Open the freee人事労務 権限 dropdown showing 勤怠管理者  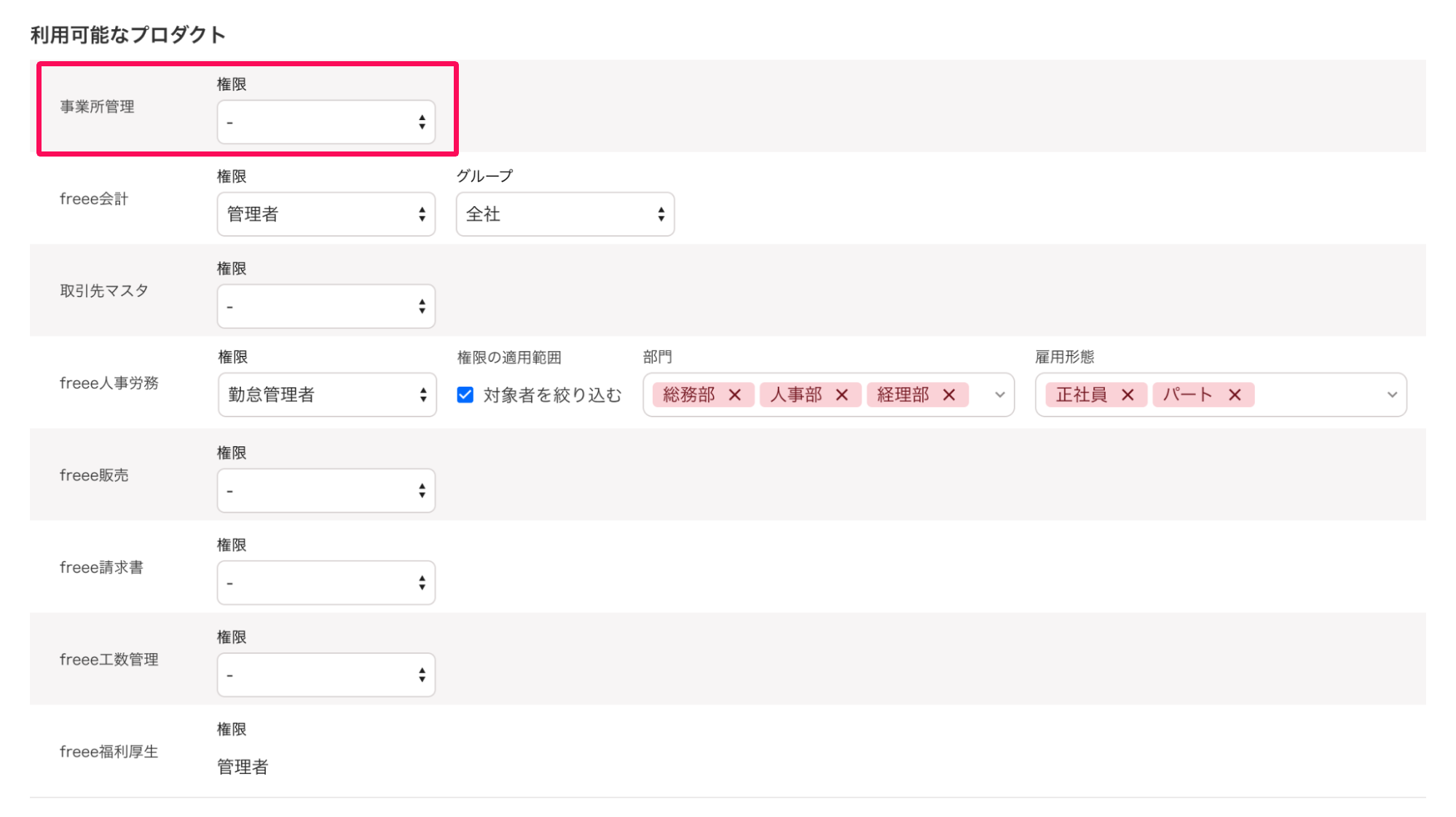(327, 395)
